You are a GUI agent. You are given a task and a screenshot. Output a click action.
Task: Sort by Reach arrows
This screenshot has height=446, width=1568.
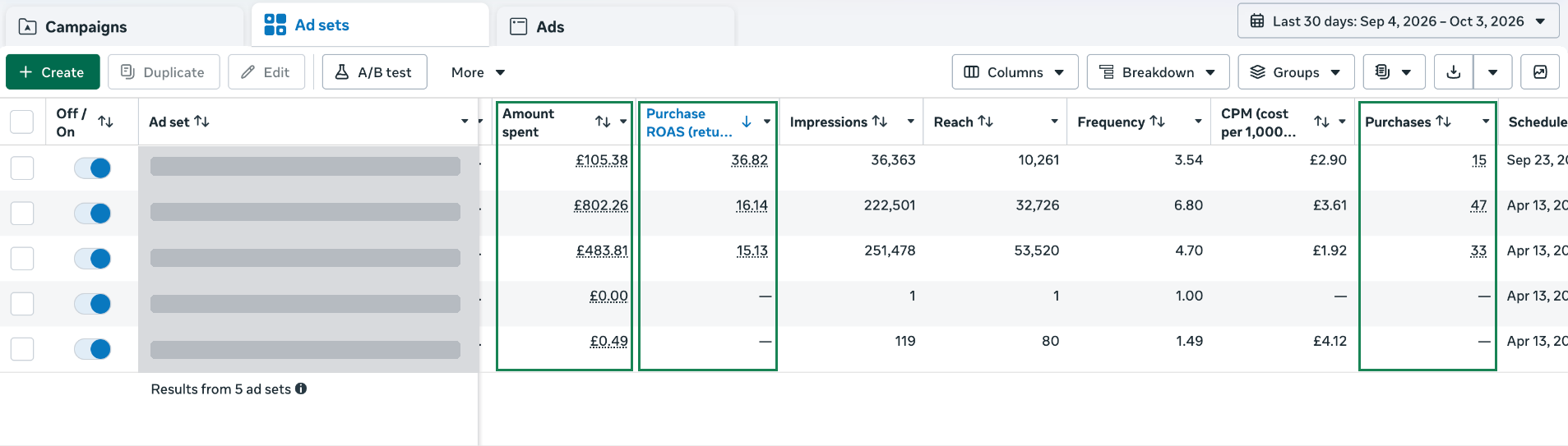985,122
